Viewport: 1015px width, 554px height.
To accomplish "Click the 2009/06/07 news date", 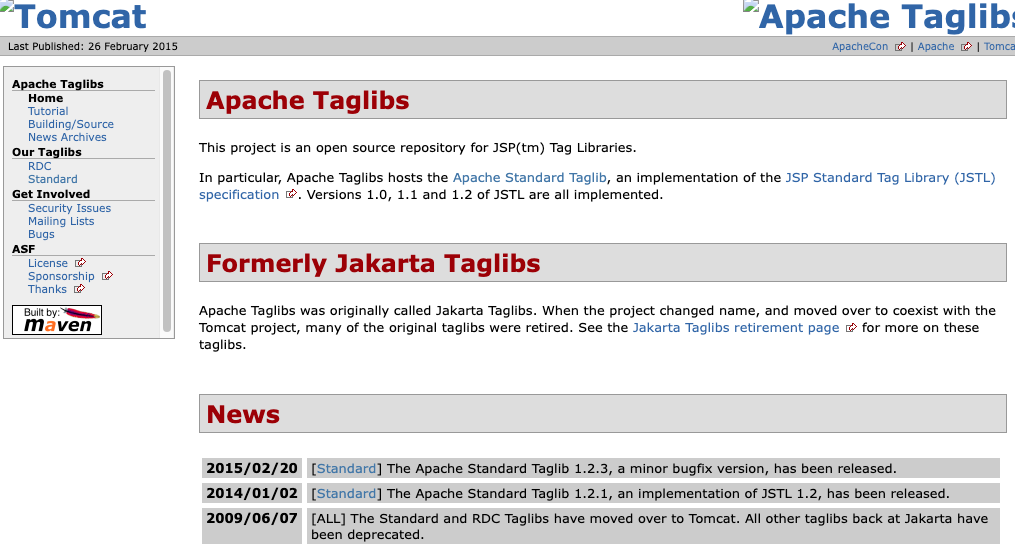I will pos(252,518).
